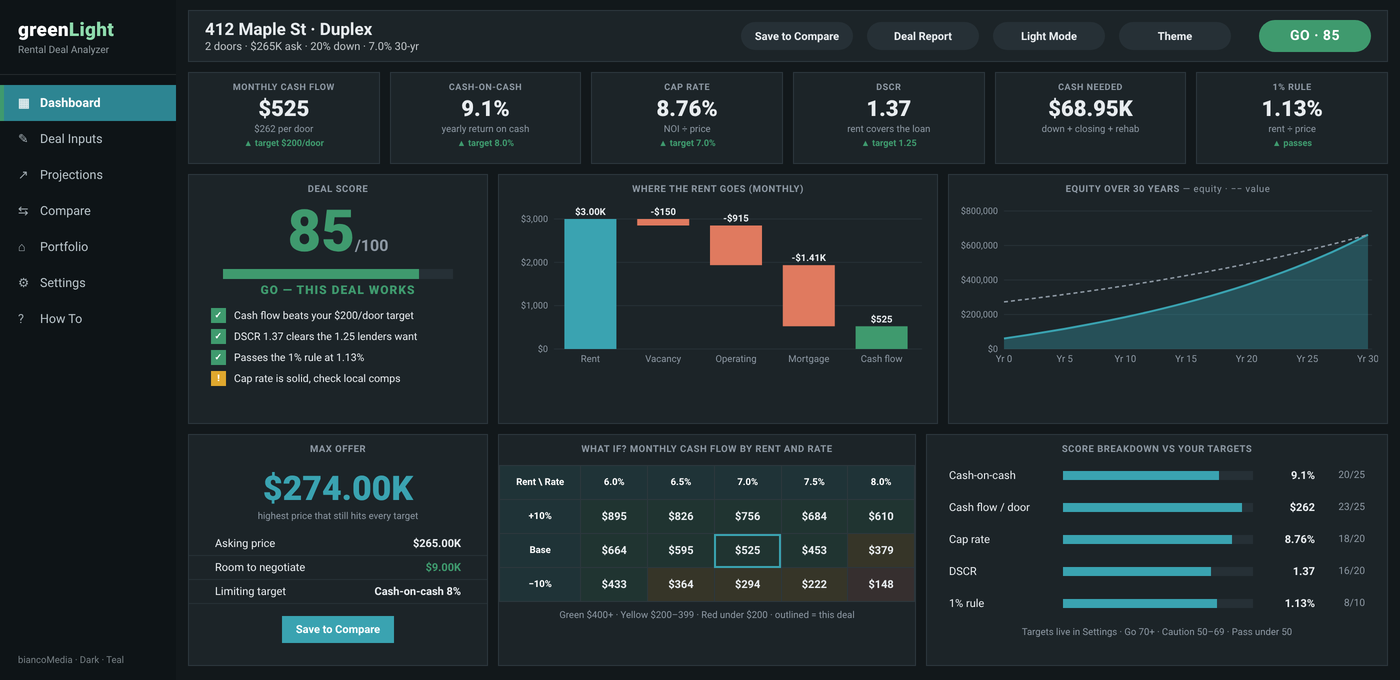Click the Mortgage bar in chart
1400x680 pixels.
809,296
